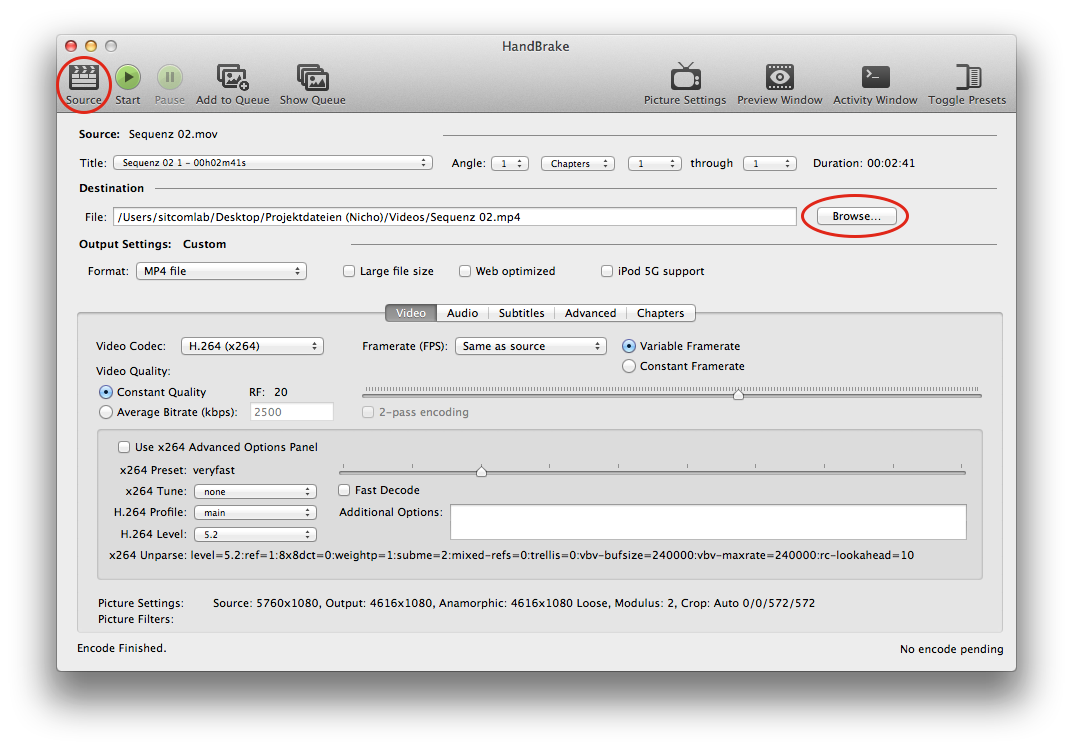Open the Angle dropdown
The image size is (1073, 750).
pos(510,164)
